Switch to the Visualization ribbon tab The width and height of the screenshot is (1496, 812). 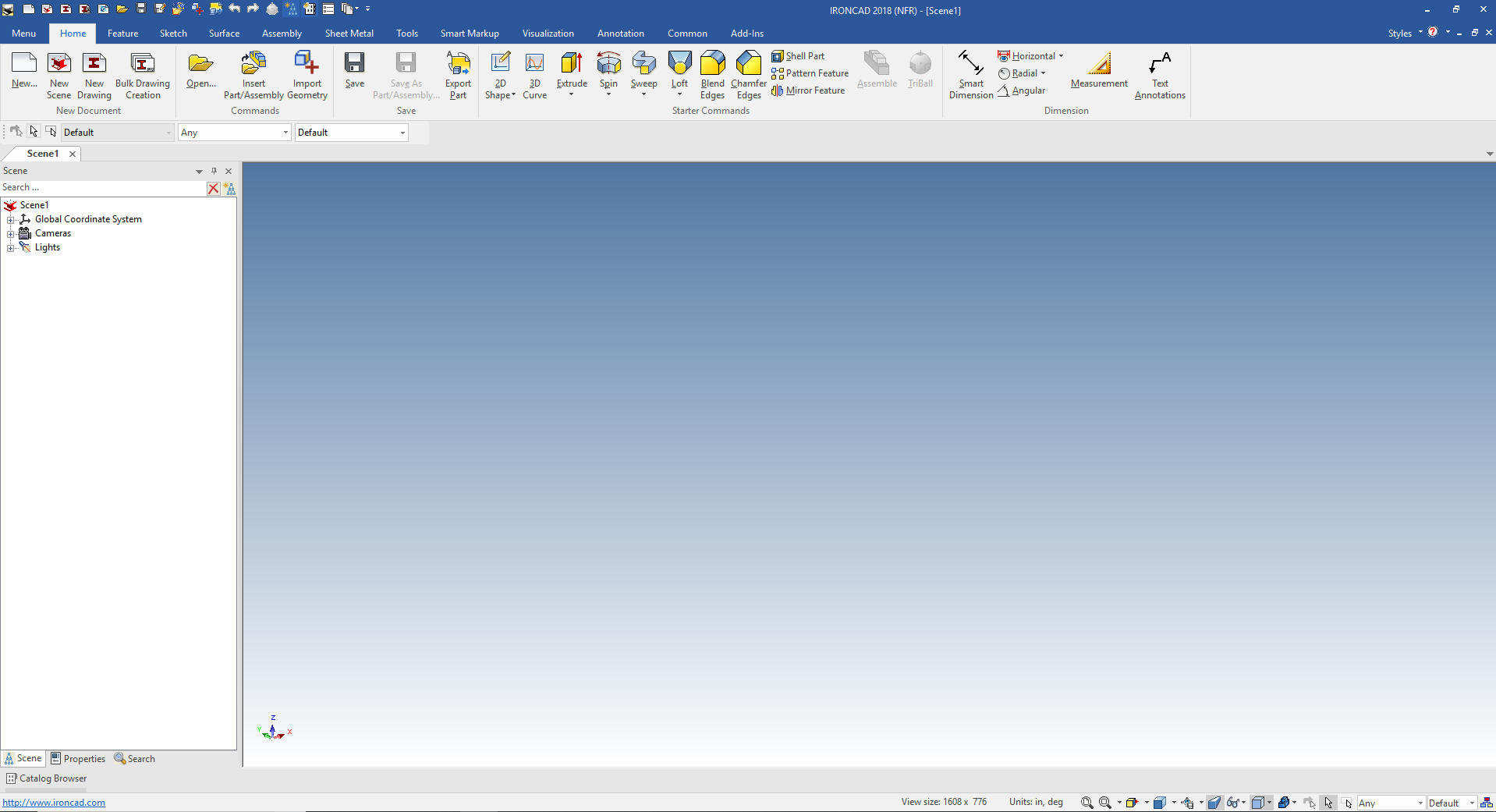[x=548, y=34]
